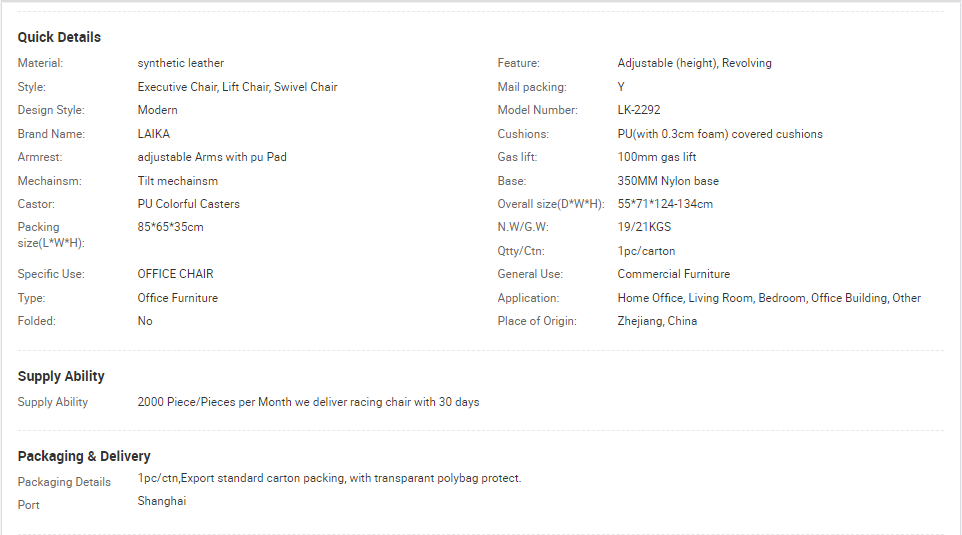
Task: Select the 85*65*35cm packing size
Action: (x=170, y=227)
